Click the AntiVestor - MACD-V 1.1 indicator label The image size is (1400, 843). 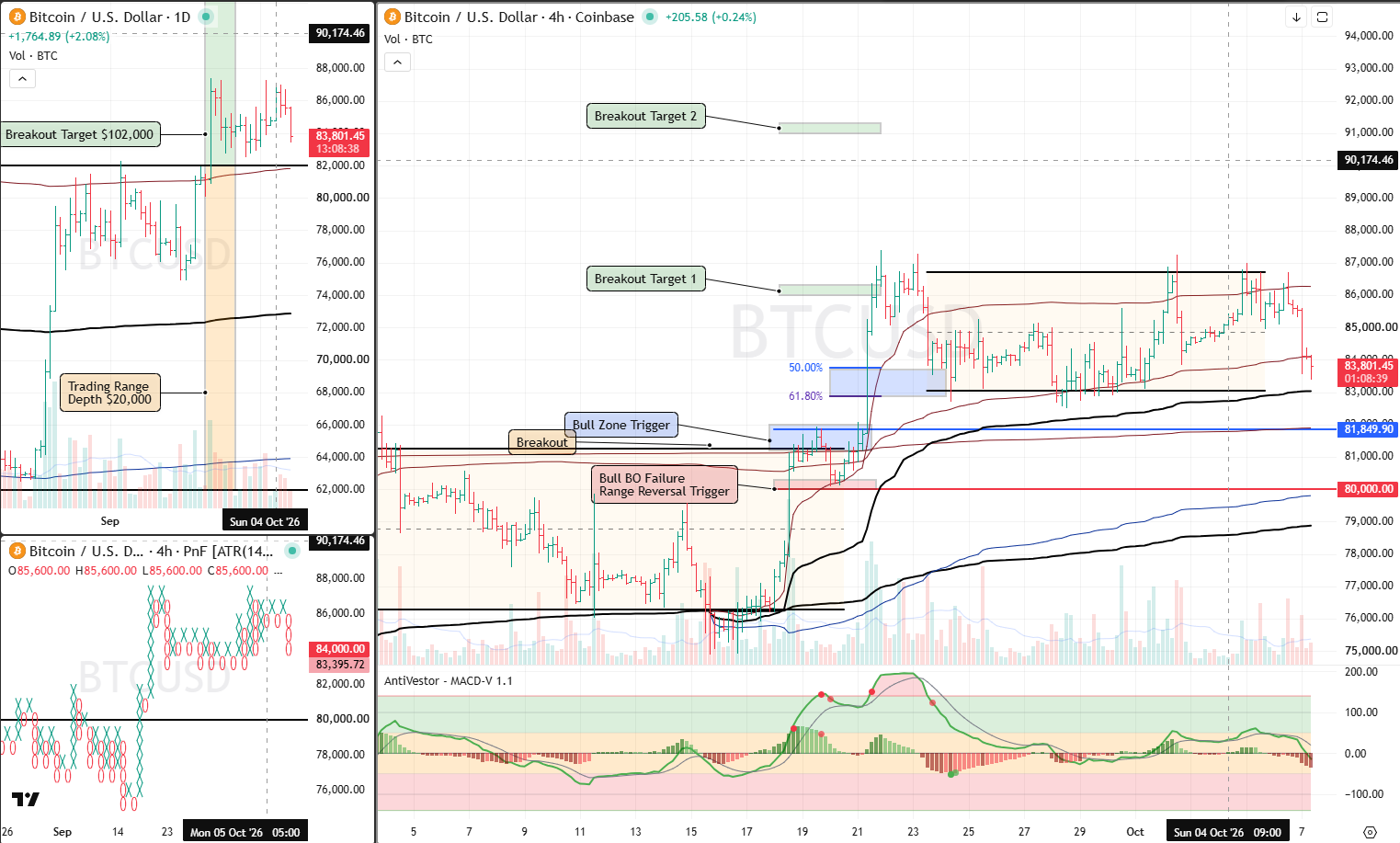[449, 681]
